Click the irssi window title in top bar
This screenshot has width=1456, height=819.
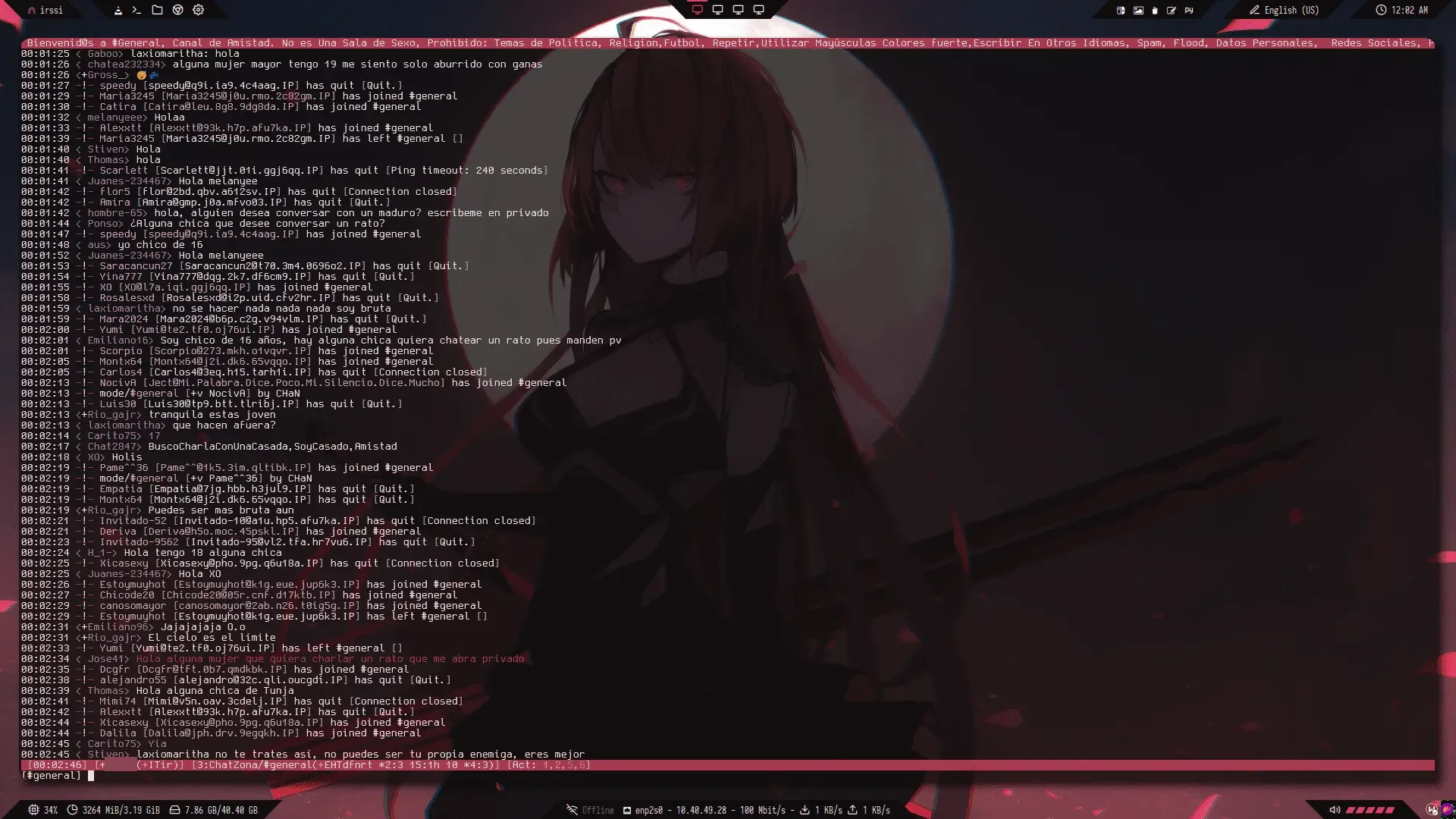coord(52,10)
